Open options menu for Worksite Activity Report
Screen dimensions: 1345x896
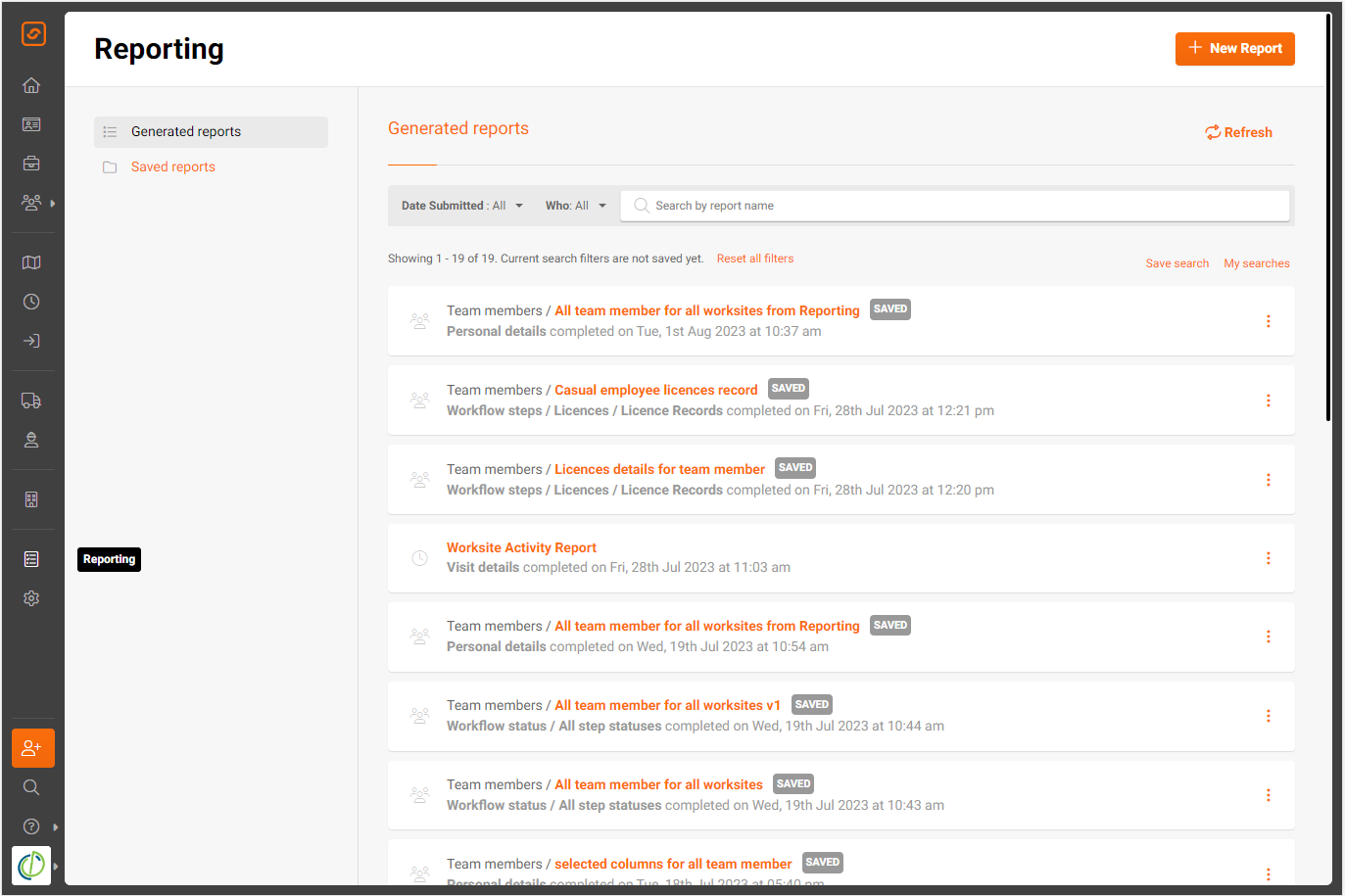click(x=1268, y=558)
